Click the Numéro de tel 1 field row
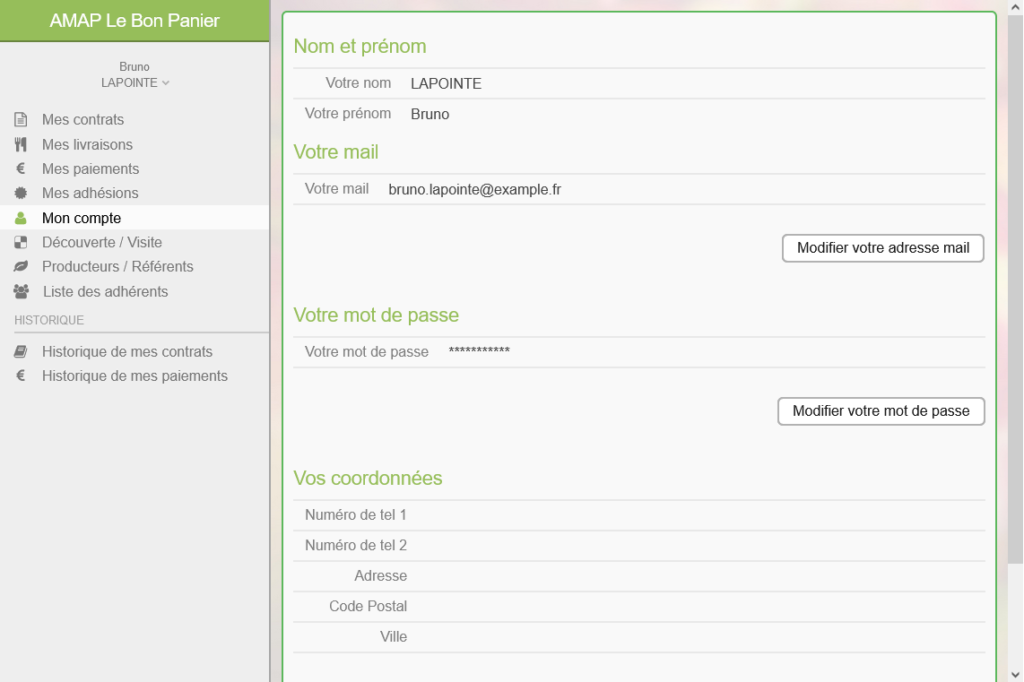1024x682 pixels. click(x=639, y=515)
